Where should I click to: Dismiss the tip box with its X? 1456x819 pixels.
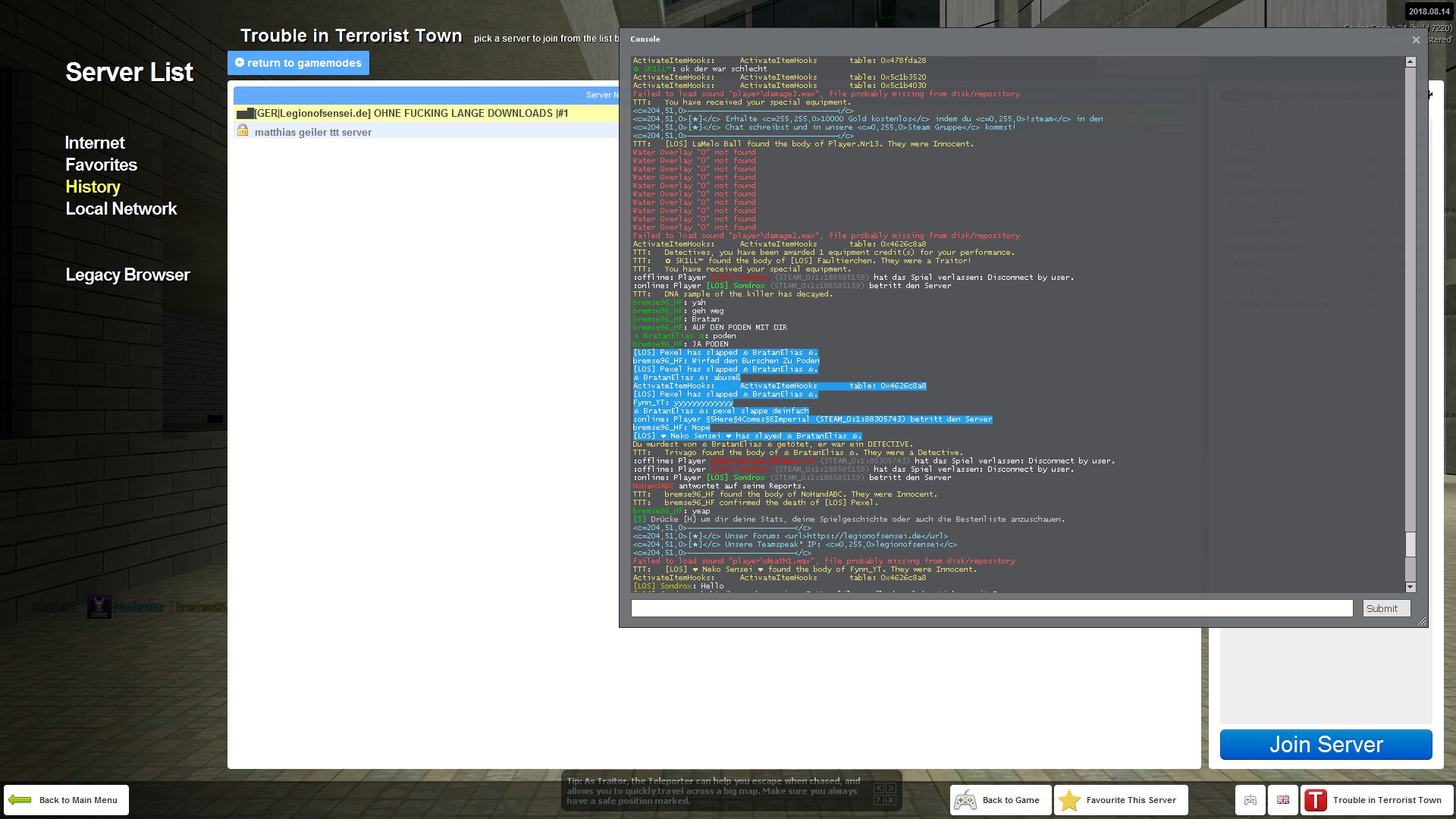(891, 800)
